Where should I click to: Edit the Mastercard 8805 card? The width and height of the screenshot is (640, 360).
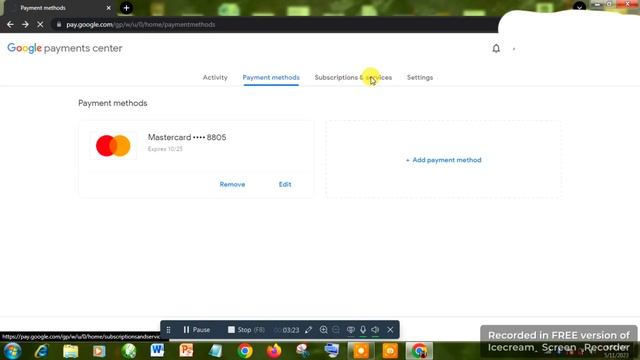pyautogui.click(x=285, y=184)
